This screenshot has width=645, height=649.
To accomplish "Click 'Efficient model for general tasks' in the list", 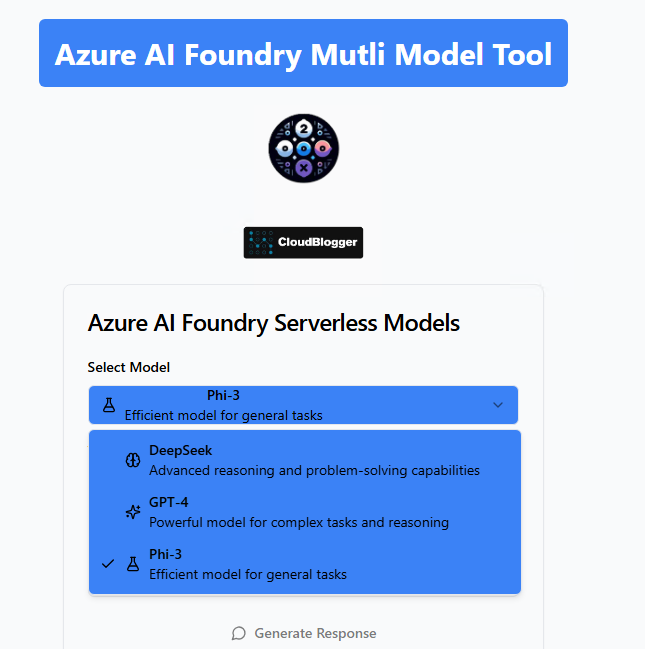I will pos(248,574).
